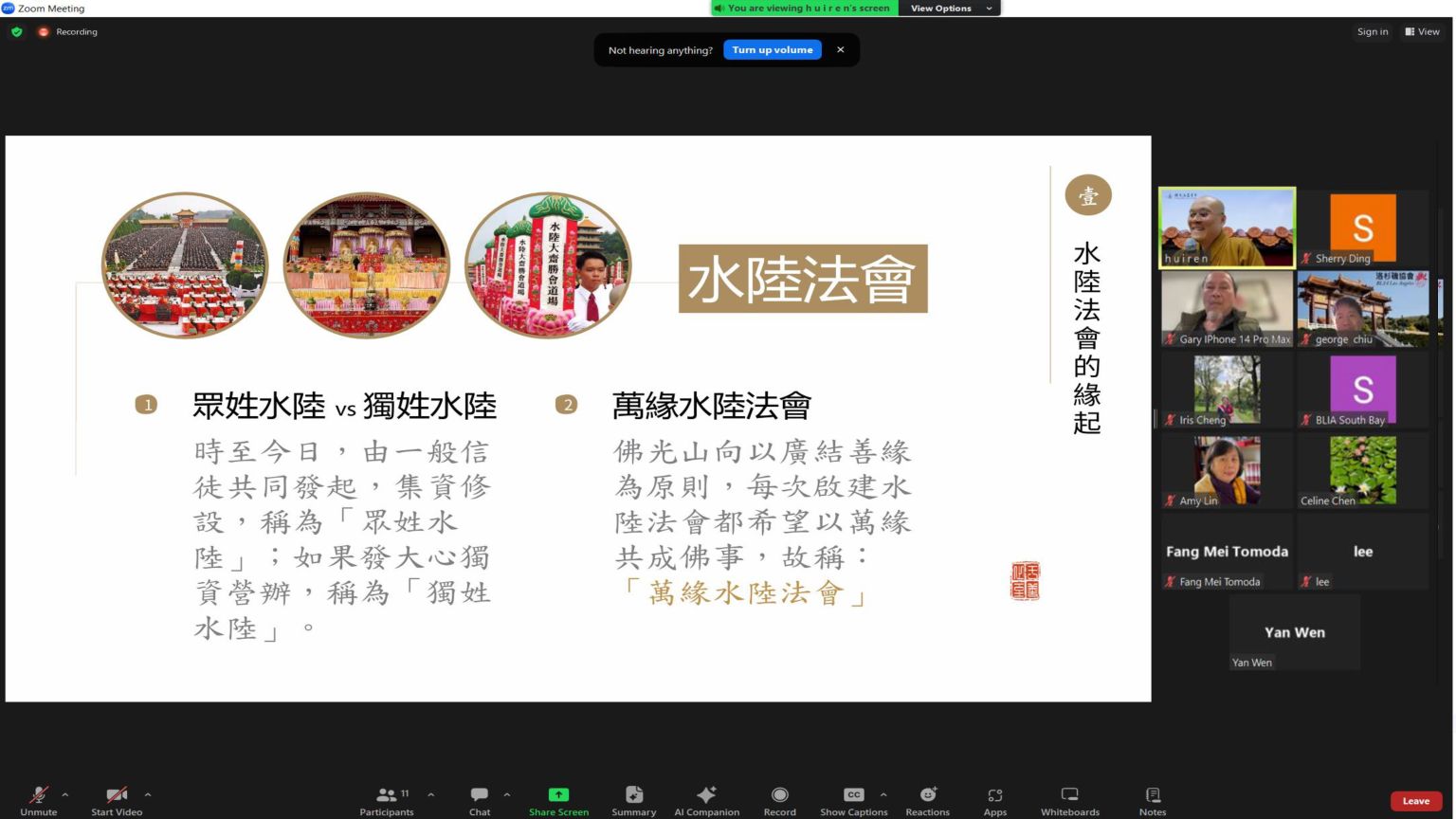Open the View Options dropdown
Image resolution: width=1456 pixels, height=819 pixels.
[948, 8]
